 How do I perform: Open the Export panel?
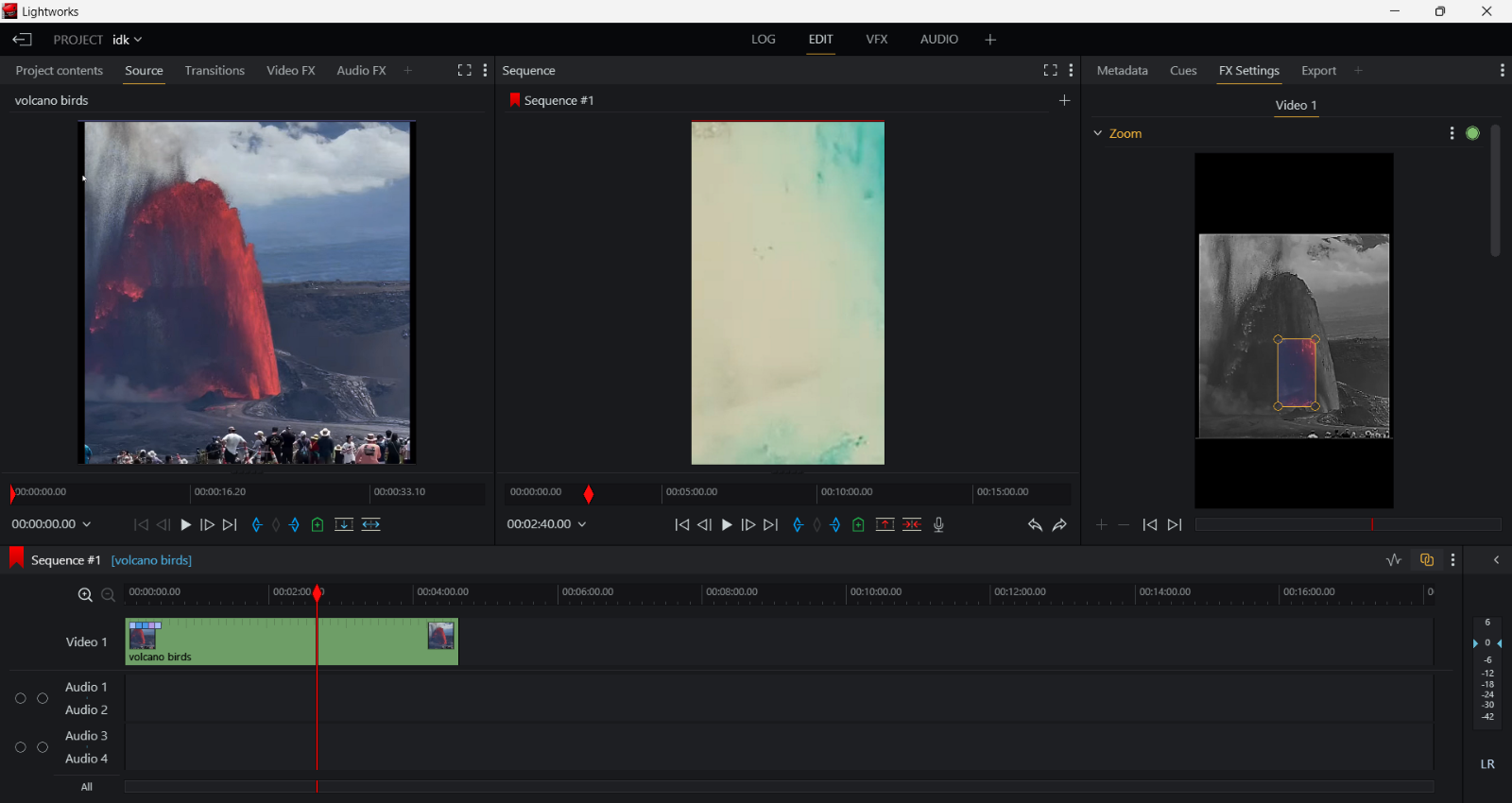pyautogui.click(x=1318, y=71)
